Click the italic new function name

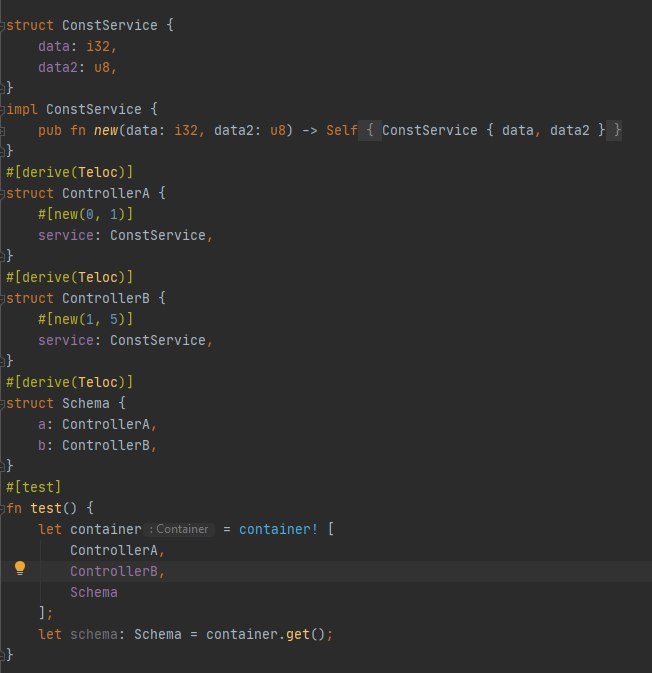tap(106, 130)
